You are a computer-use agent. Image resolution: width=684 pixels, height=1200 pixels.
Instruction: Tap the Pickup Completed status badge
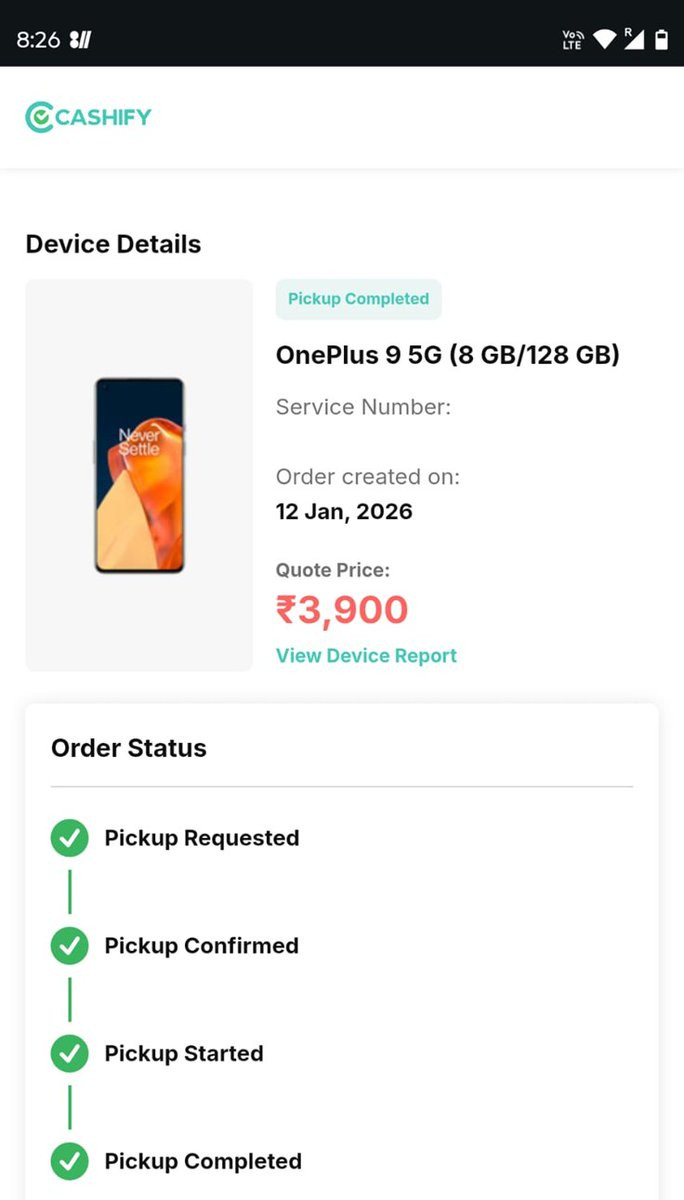358,299
